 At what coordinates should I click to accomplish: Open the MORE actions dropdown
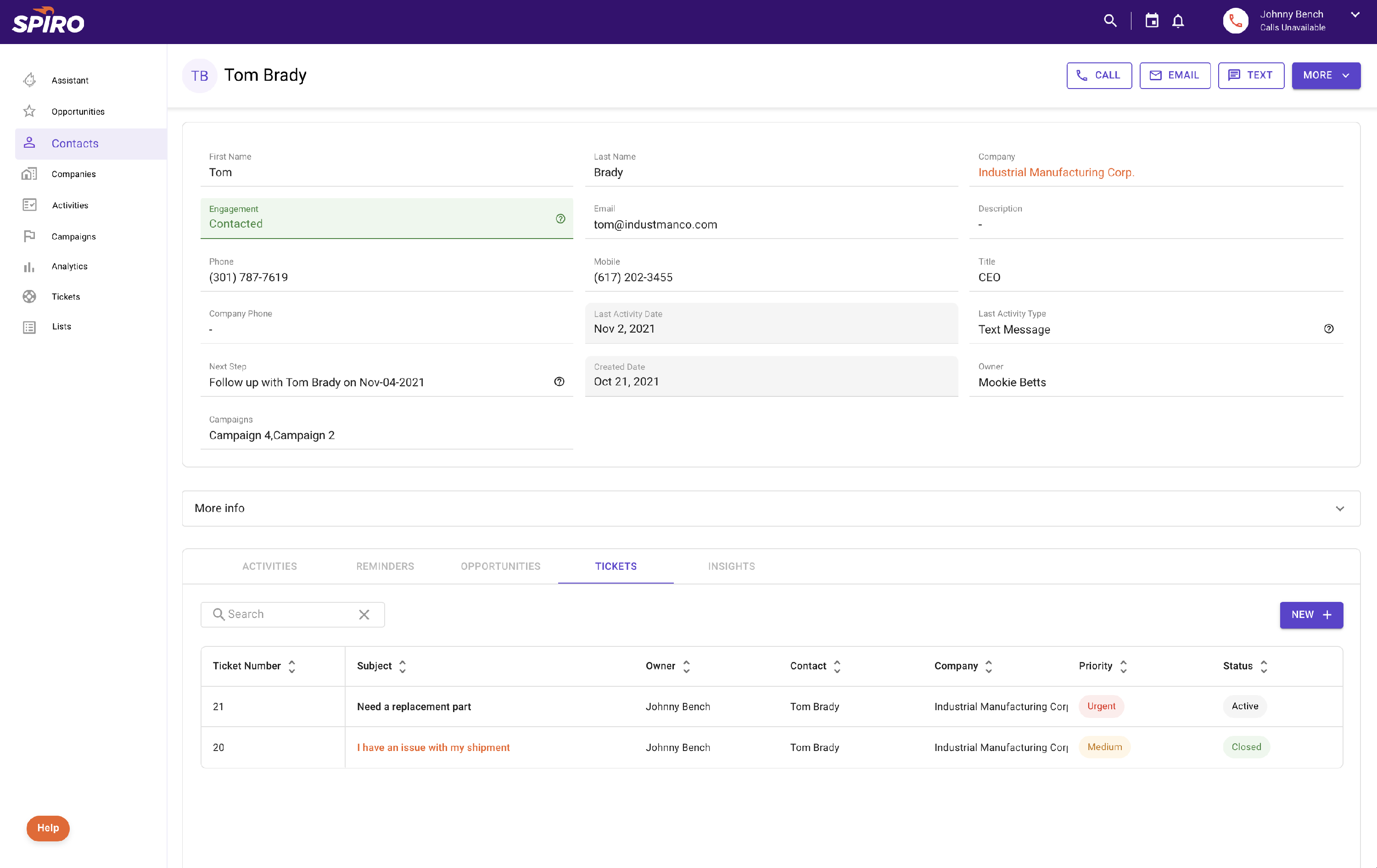coord(1325,75)
